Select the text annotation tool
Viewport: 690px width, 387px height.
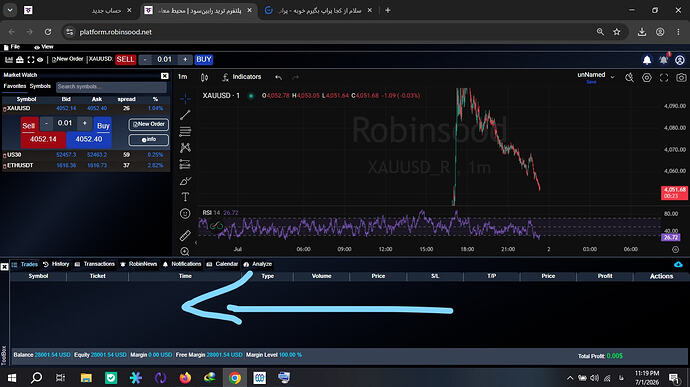[x=185, y=197]
